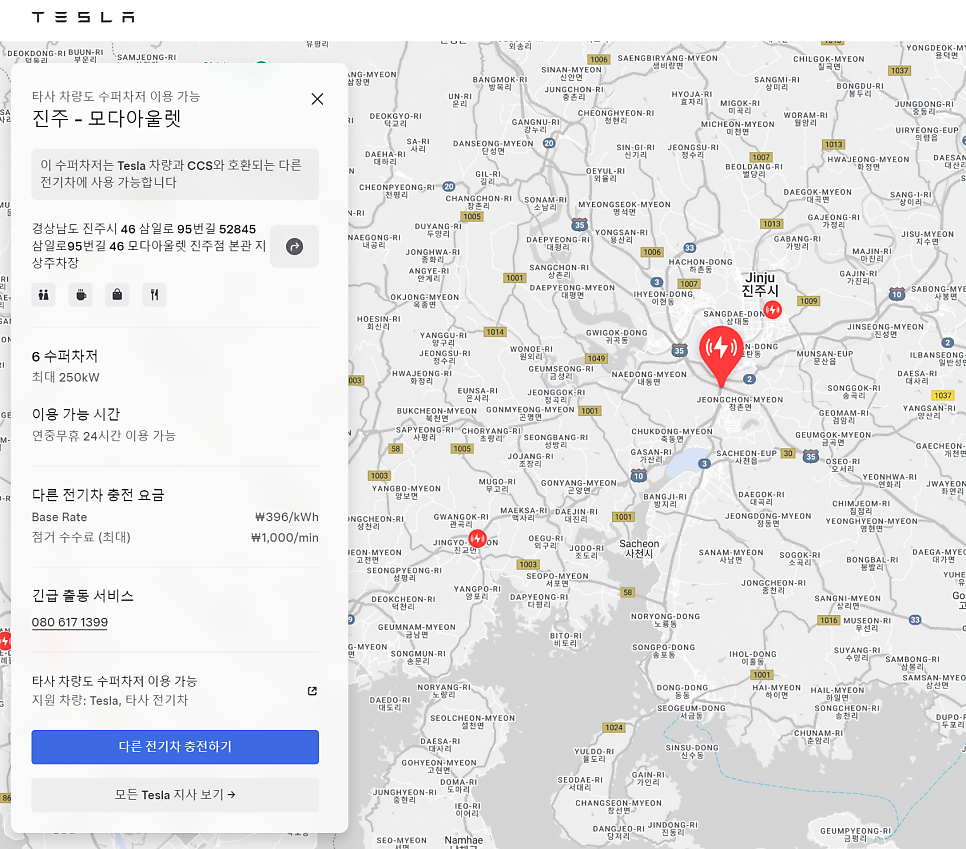Open directions with the arrow button

(x=294, y=246)
